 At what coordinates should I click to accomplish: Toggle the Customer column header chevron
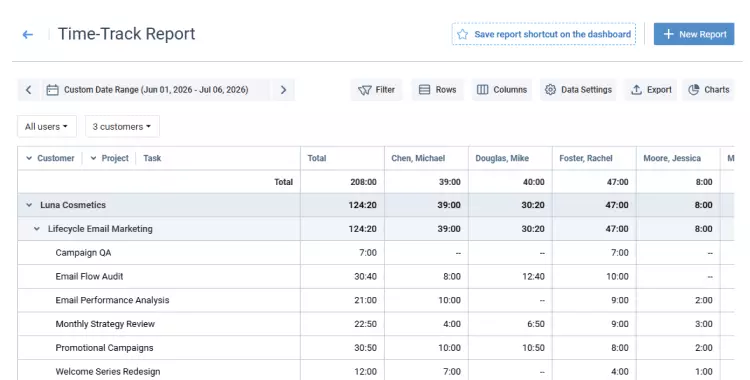(29, 158)
